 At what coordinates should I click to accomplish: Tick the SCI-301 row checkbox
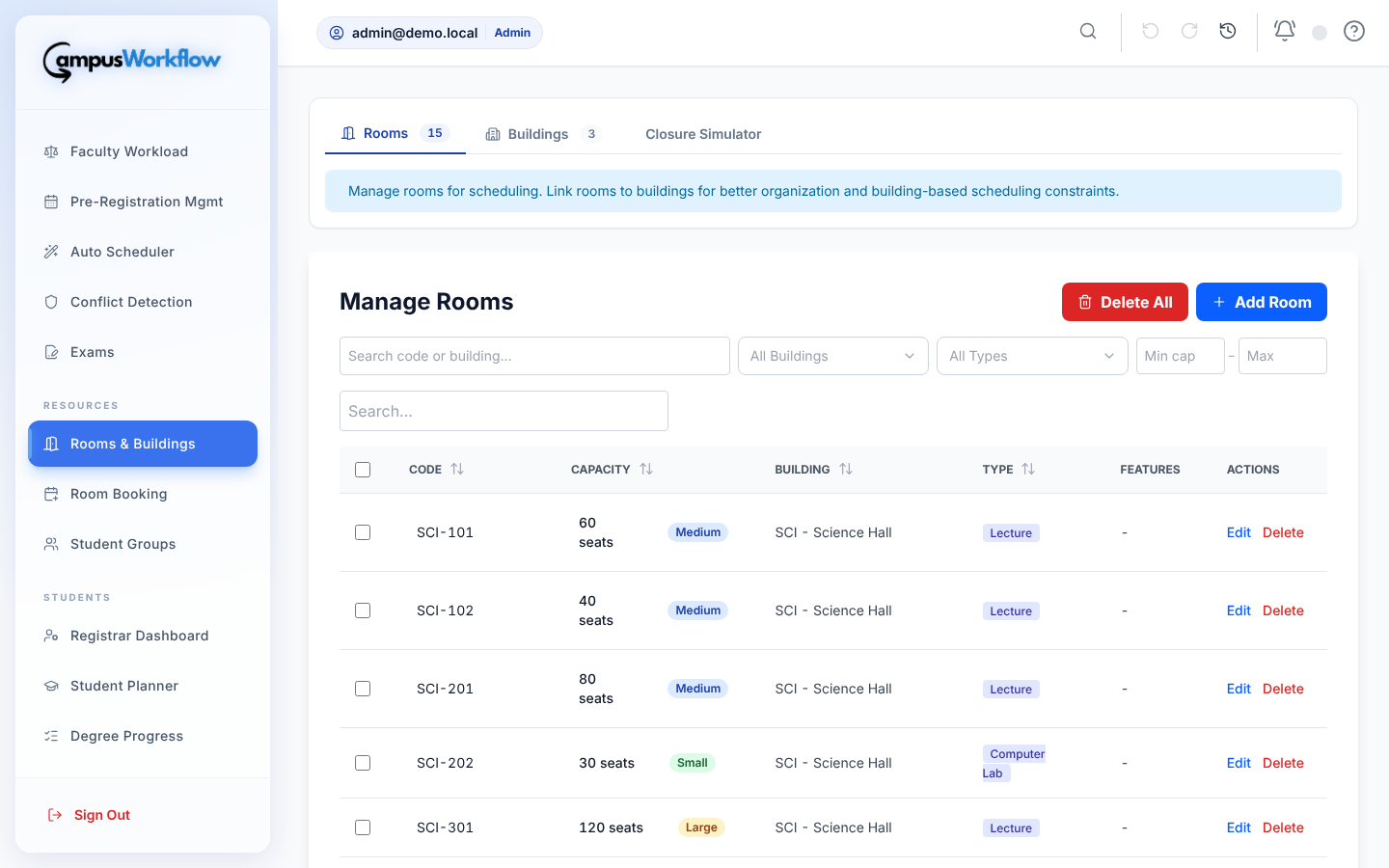pyautogui.click(x=363, y=827)
